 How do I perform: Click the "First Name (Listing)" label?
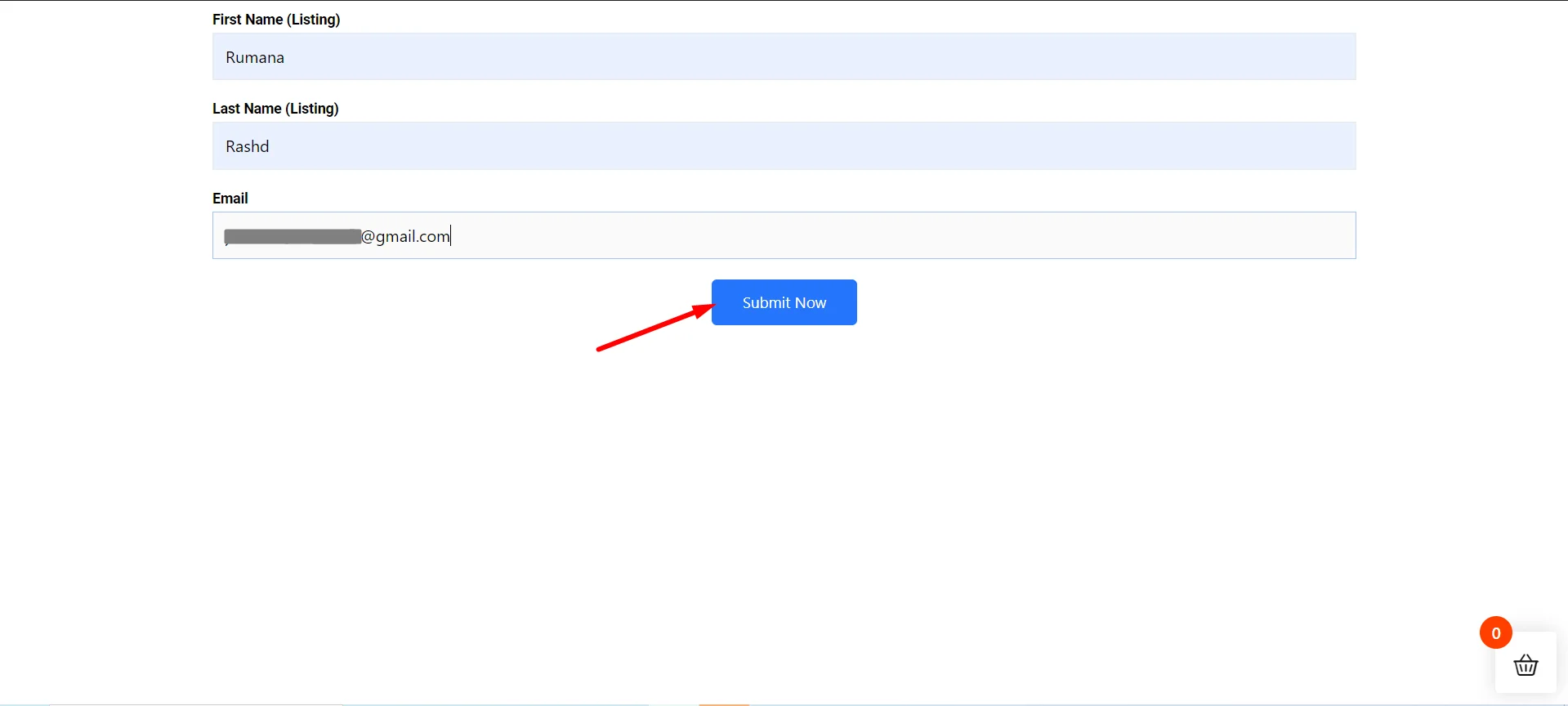276,20
